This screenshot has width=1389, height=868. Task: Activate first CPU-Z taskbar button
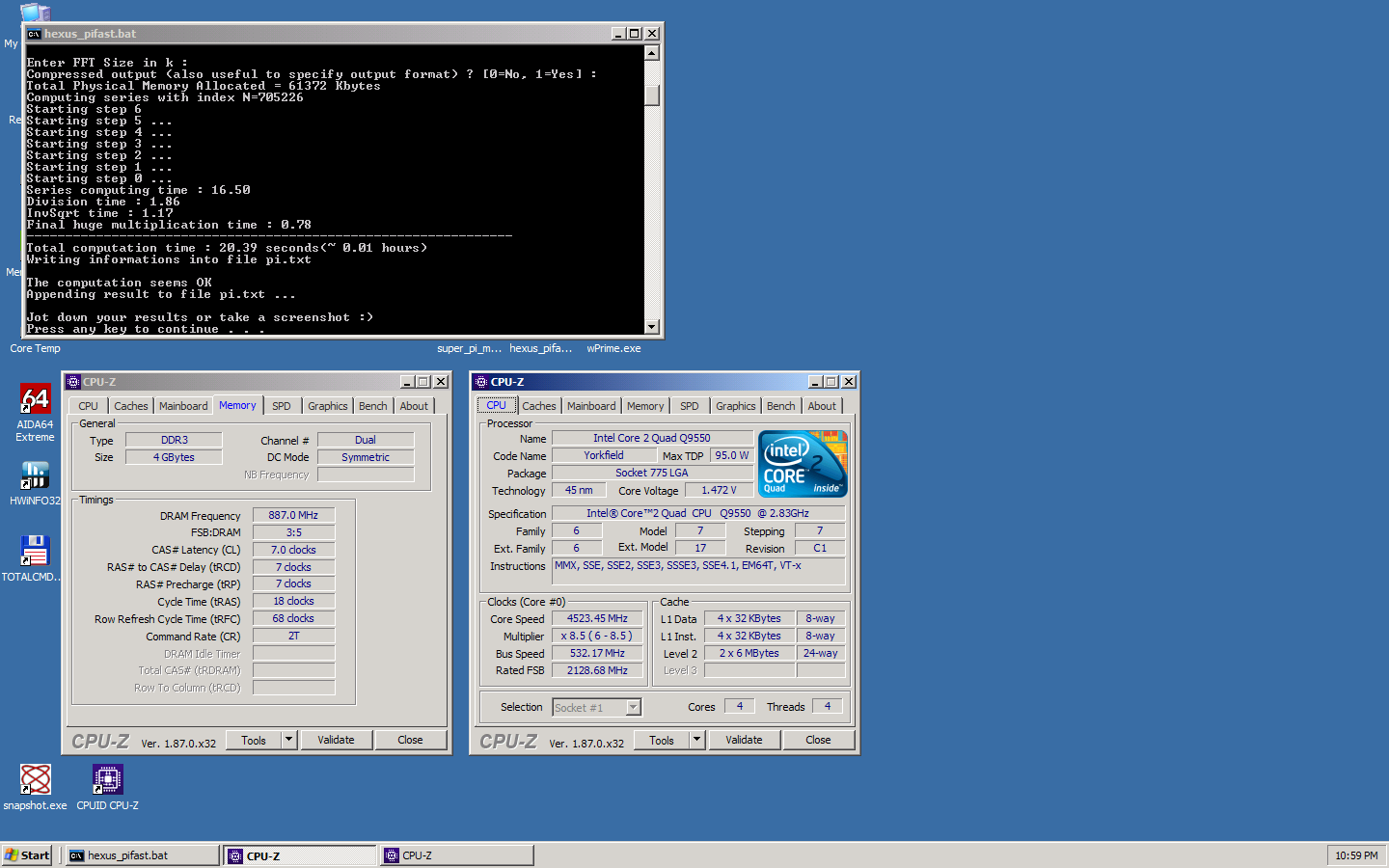(x=300, y=855)
